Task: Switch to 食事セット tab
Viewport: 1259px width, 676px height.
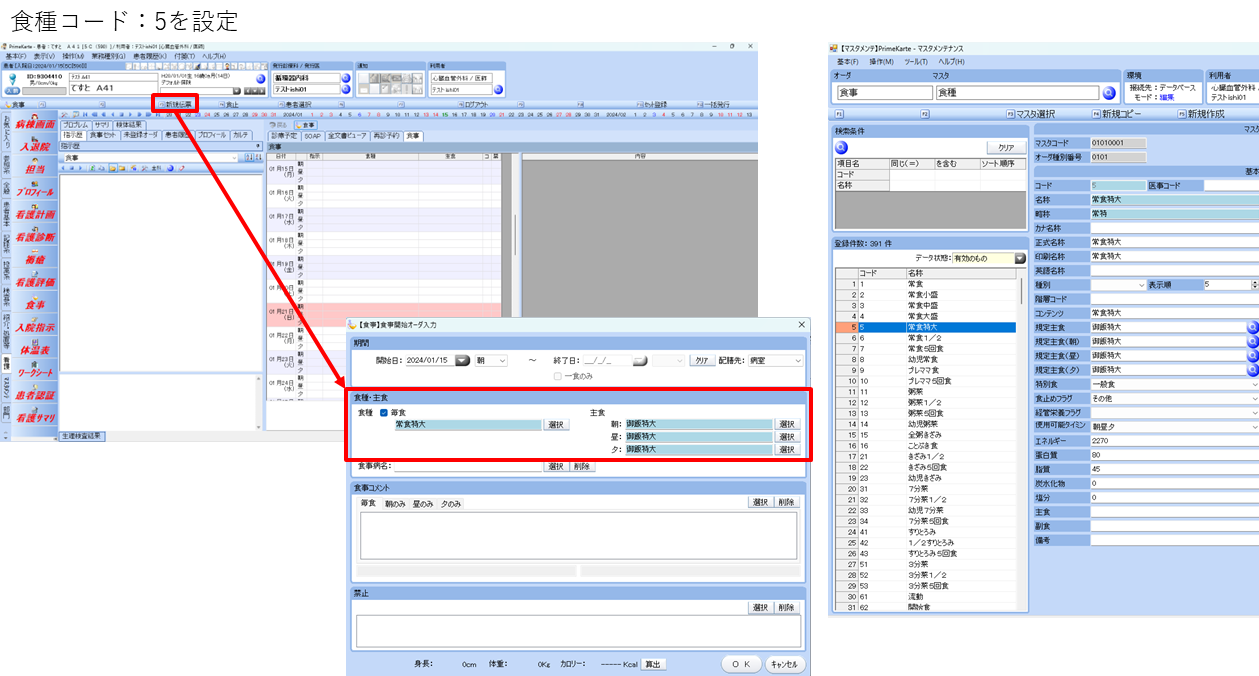Action: (x=104, y=135)
